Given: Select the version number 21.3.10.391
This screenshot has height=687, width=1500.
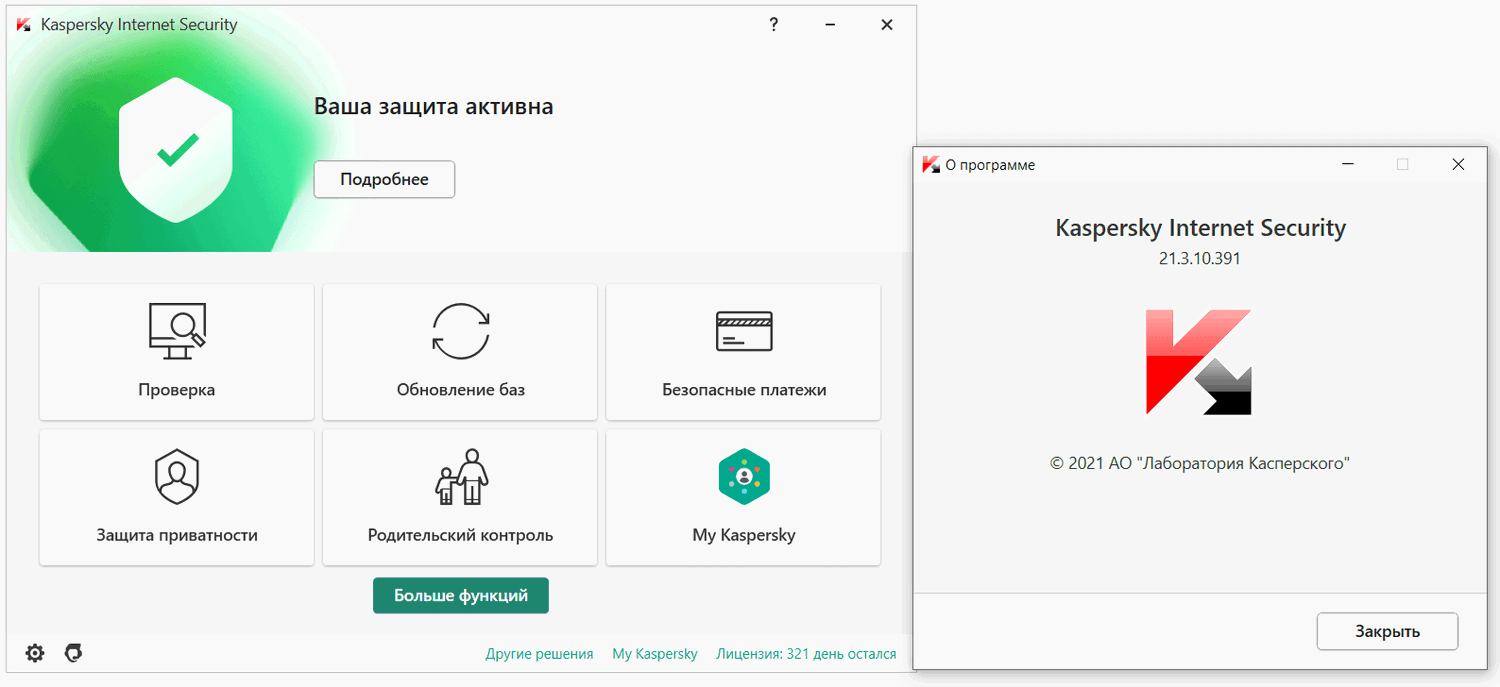Looking at the screenshot, I should 1199,257.
